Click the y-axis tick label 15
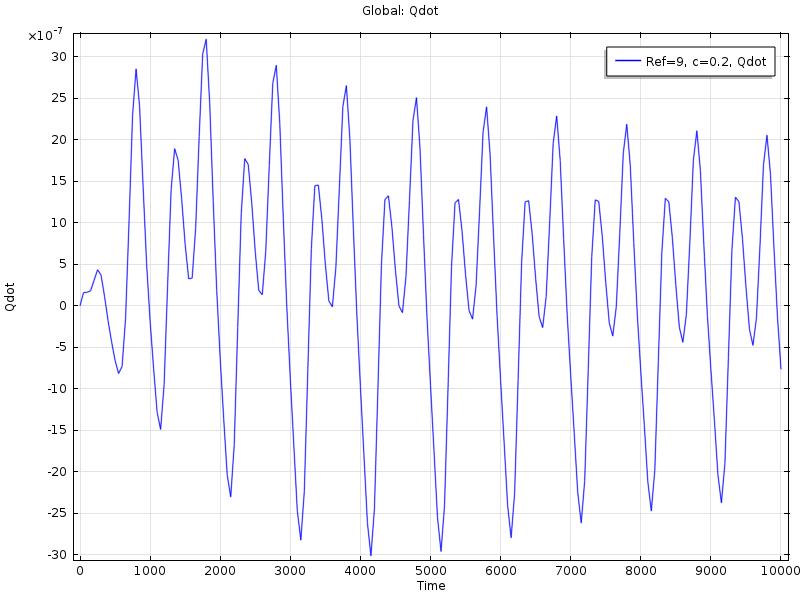Screen dimensions: 800x600 pos(59,181)
